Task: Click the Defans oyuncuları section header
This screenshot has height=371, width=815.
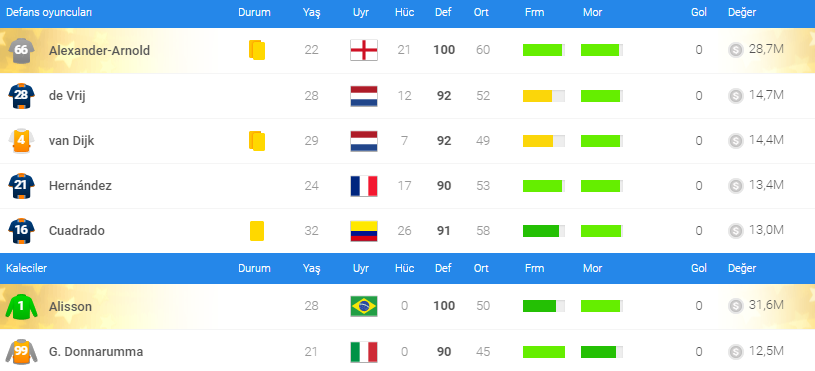Action: [49, 12]
